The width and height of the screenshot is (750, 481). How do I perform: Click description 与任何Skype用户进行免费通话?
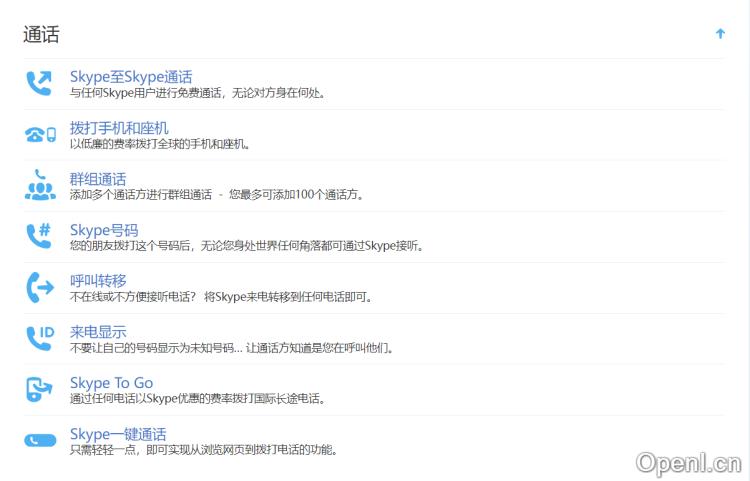(198, 93)
